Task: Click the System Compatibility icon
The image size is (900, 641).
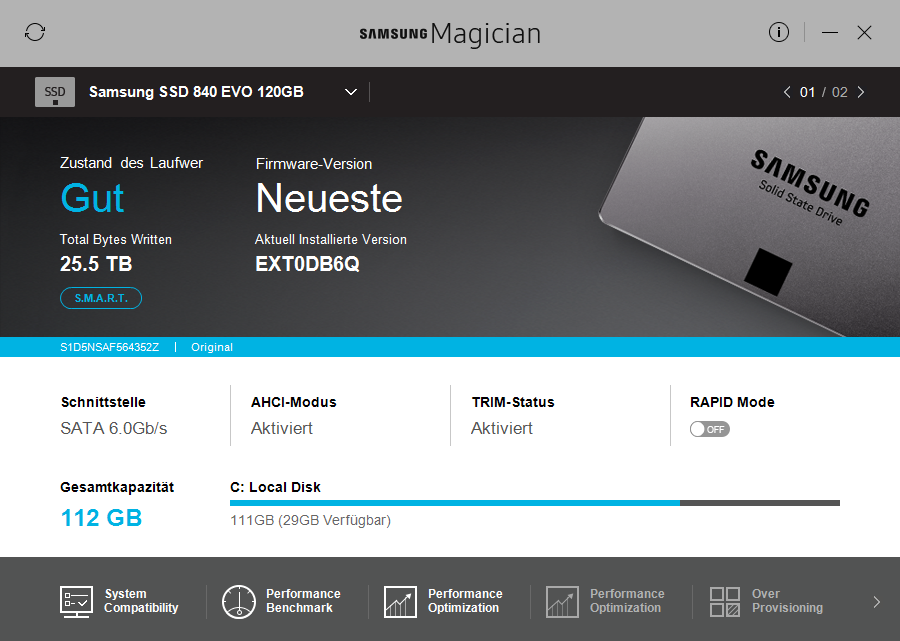Action: (x=76, y=601)
